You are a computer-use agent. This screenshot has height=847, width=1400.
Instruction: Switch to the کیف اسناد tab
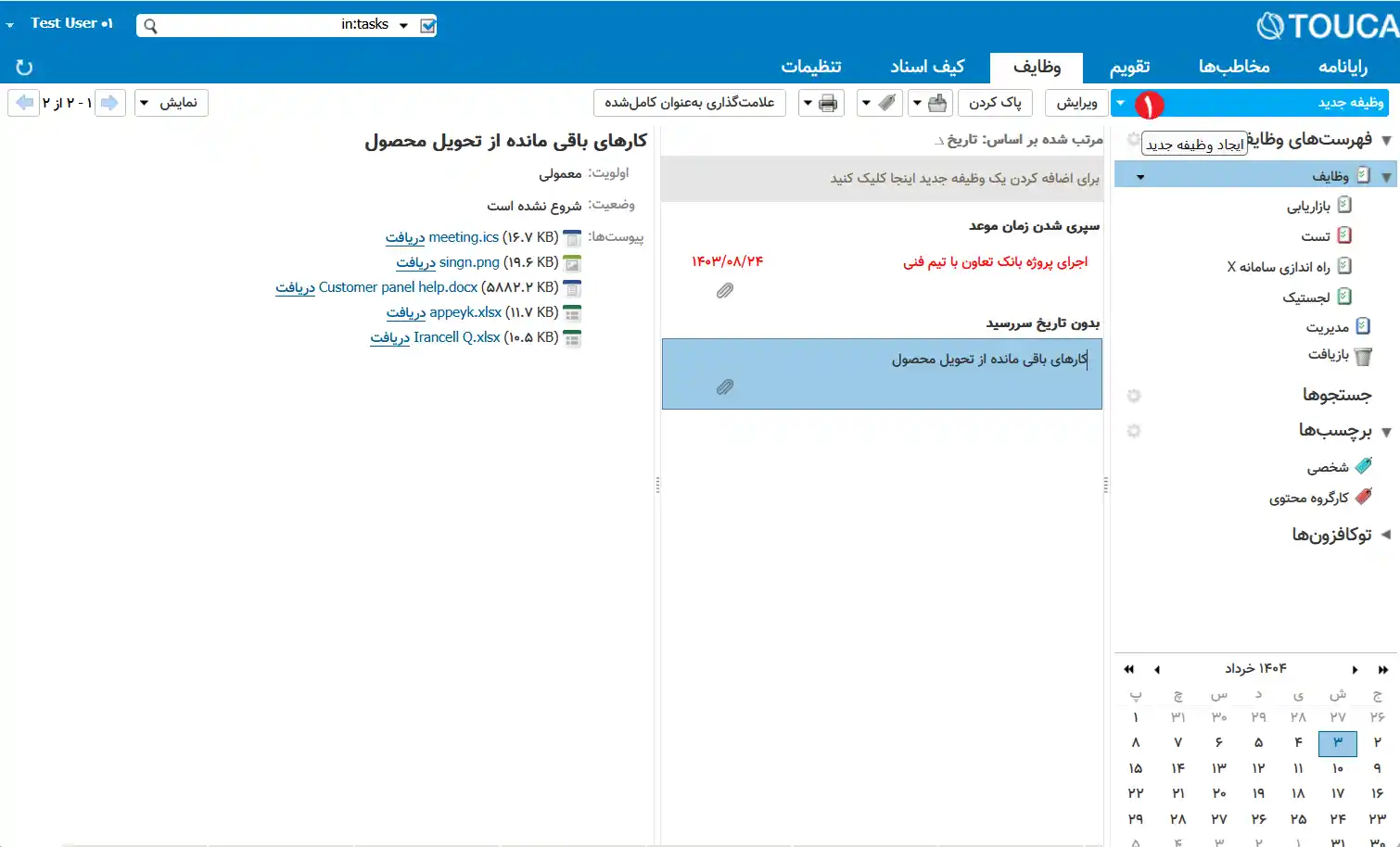[927, 67]
